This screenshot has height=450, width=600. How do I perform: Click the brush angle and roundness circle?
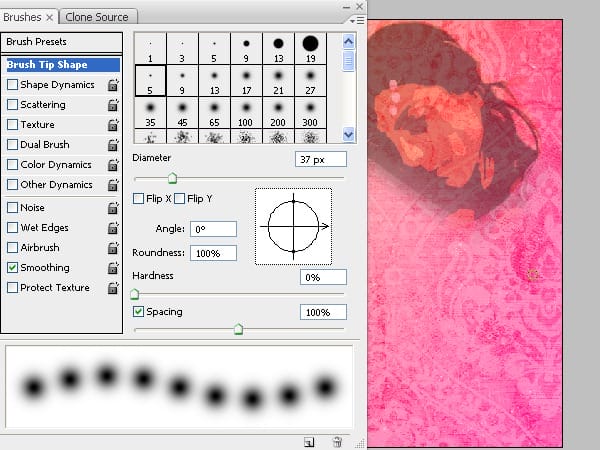[293, 227]
